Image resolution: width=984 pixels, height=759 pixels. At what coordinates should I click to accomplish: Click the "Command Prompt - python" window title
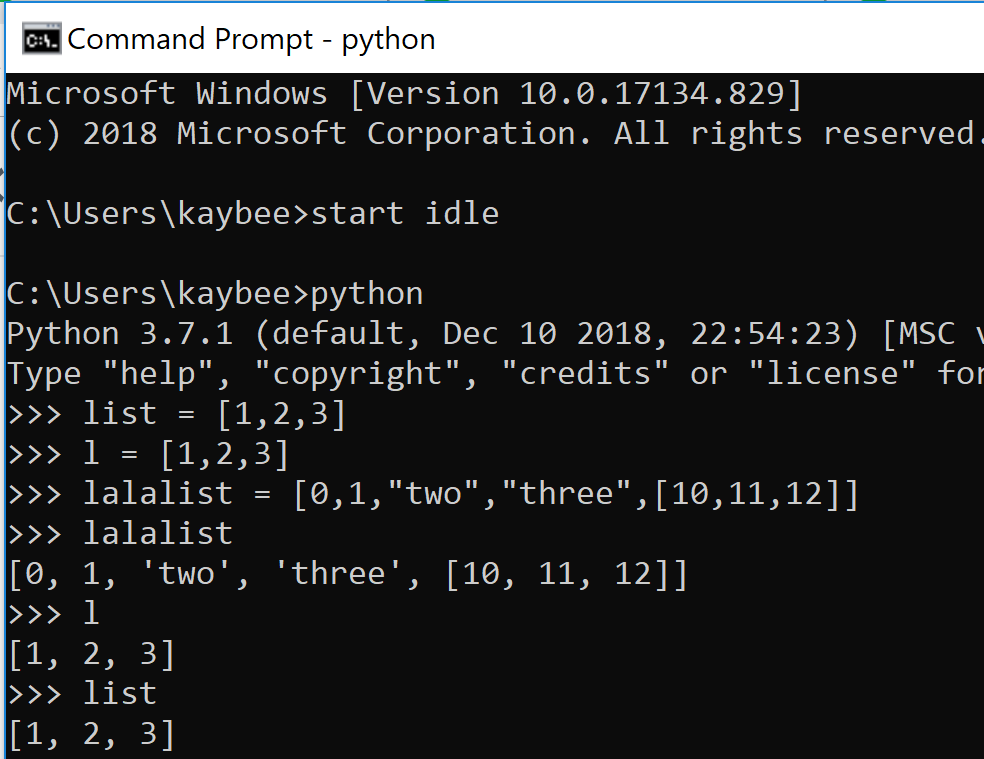pyautogui.click(x=251, y=40)
